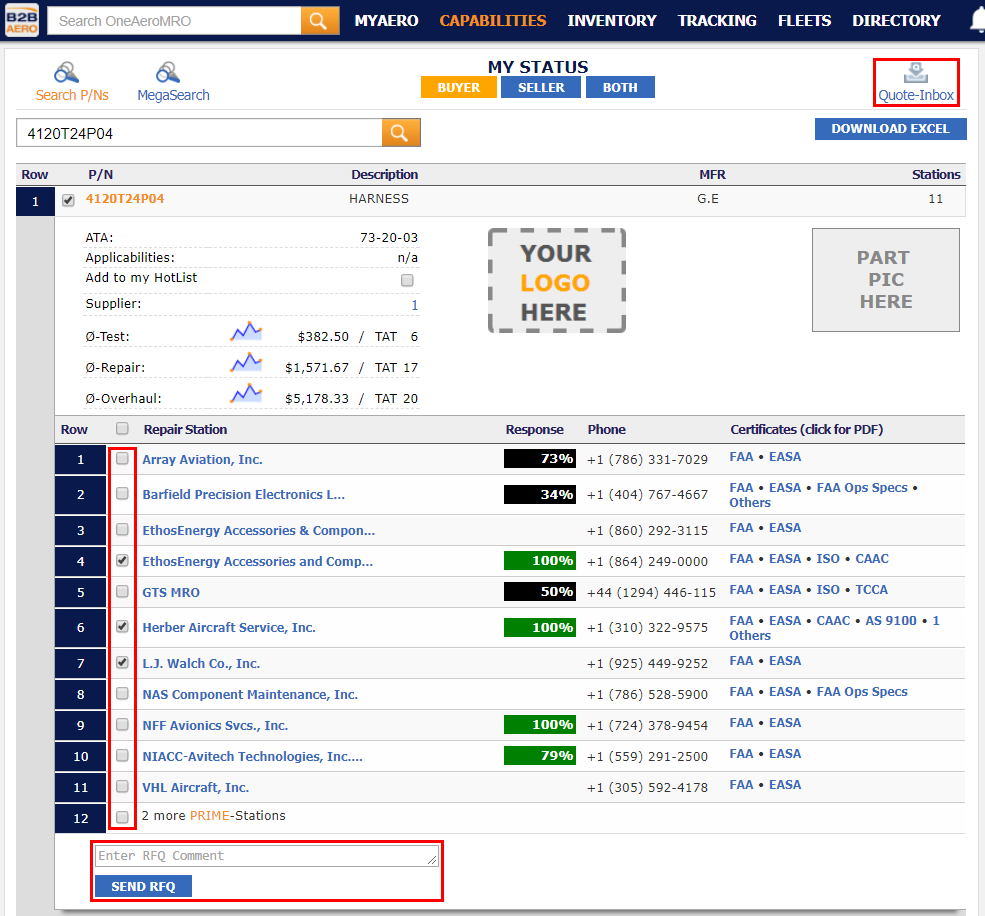Open the TCCA certificate for GTS MRO
The height and width of the screenshot is (916, 985).
click(x=871, y=590)
